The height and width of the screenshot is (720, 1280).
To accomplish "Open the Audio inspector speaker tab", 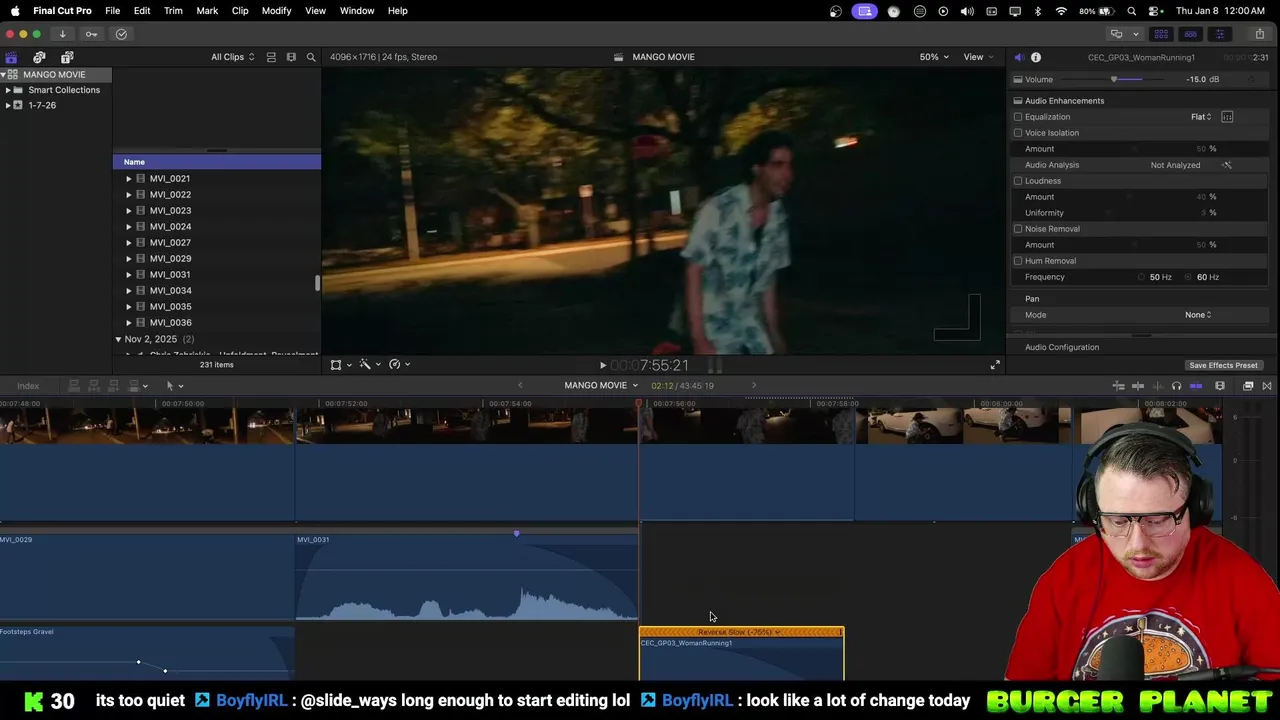I will click(1019, 57).
